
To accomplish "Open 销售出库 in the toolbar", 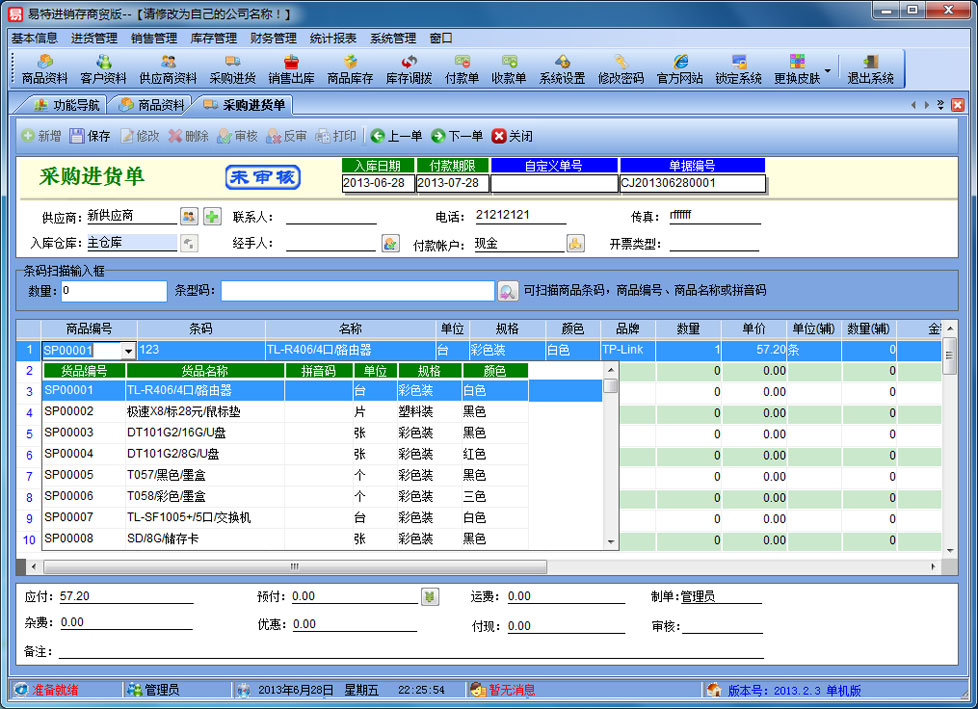I will 291,69.
